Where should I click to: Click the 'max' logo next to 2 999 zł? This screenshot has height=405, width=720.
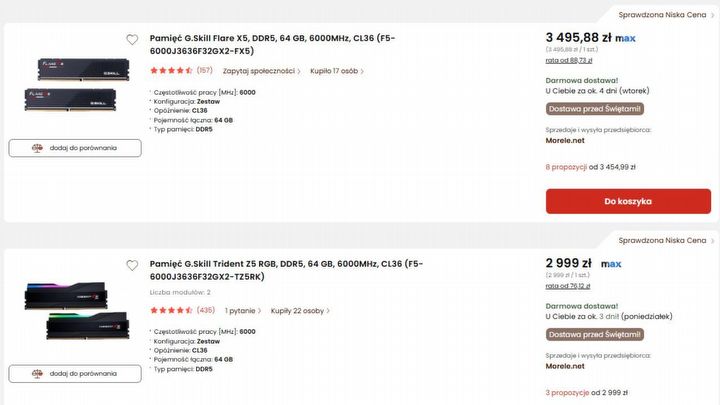pyautogui.click(x=611, y=264)
